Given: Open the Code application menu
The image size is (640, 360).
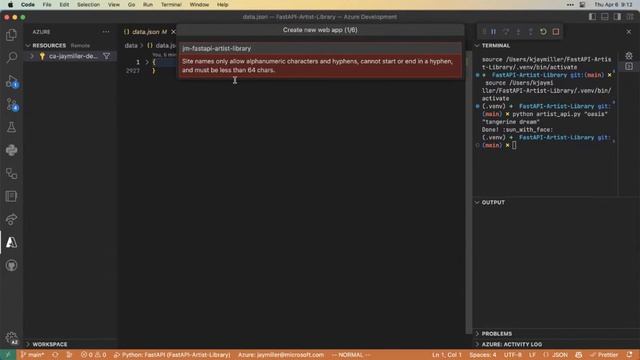Looking at the screenshot, I should [28, 4].
